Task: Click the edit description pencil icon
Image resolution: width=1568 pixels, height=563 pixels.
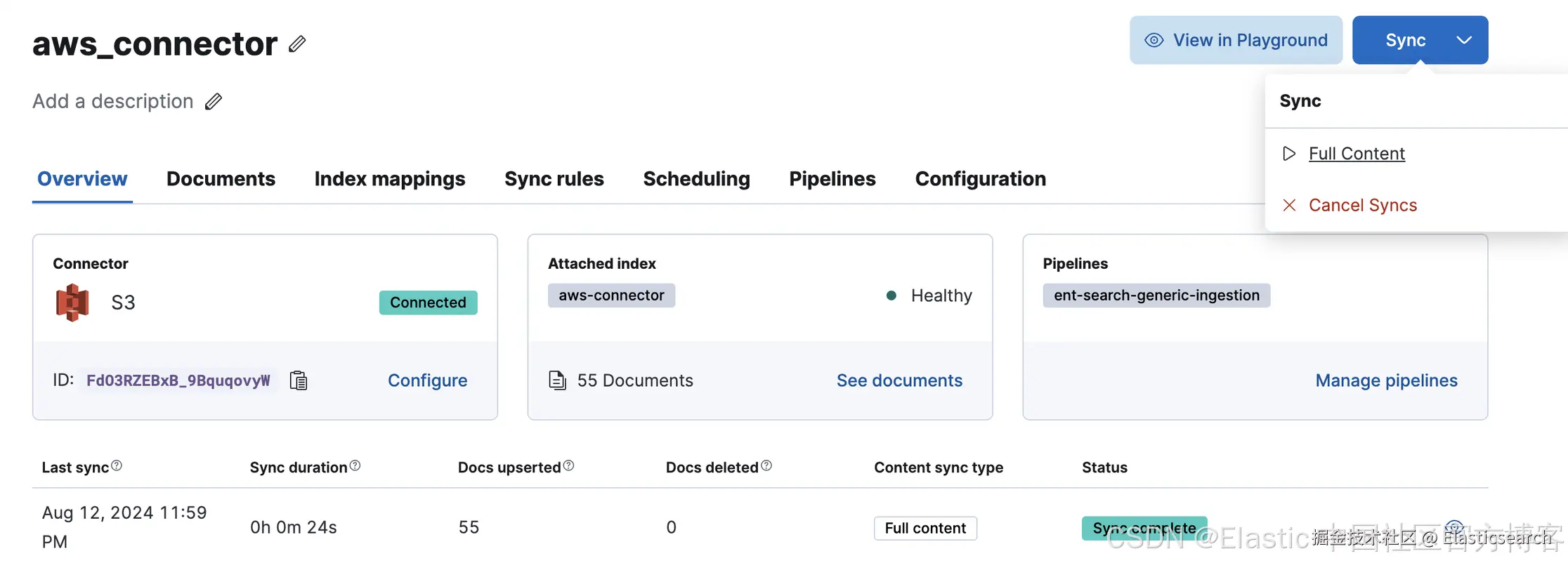Action: tap(214, 102)
